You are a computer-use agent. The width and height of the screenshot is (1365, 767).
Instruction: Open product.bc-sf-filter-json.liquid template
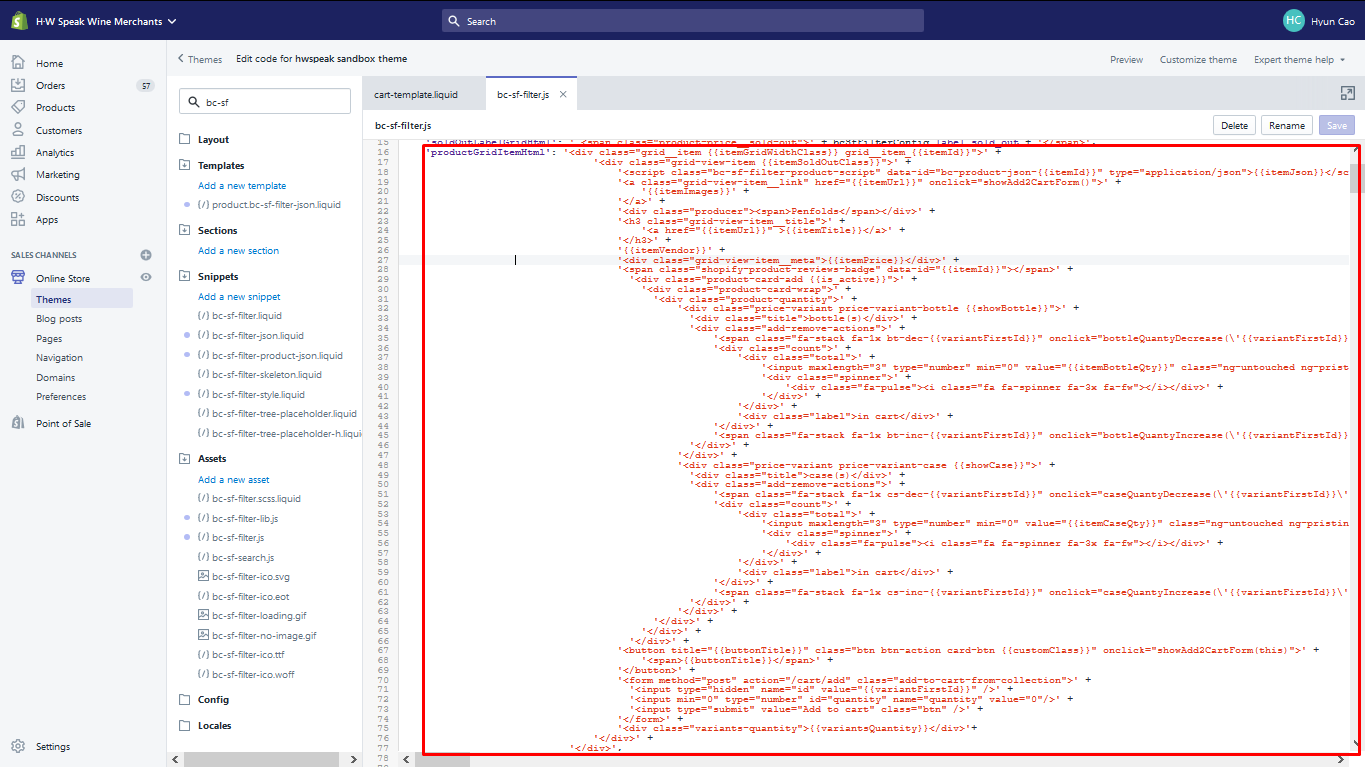coord(269,204)
